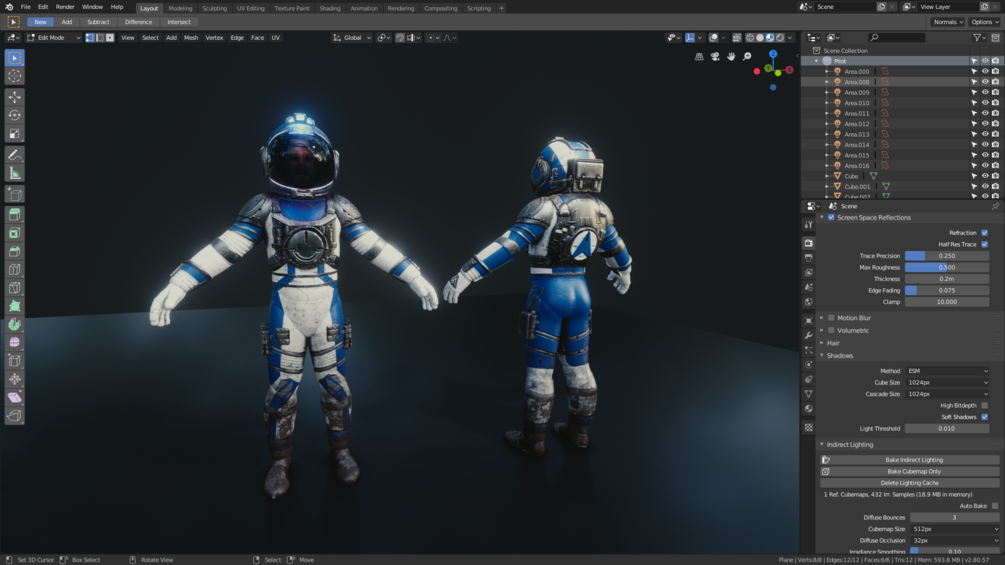Viewport: 1005px width, 565px height.
Task: Toggle X-ray in viewport header
Action: click(x=736, y=38)
